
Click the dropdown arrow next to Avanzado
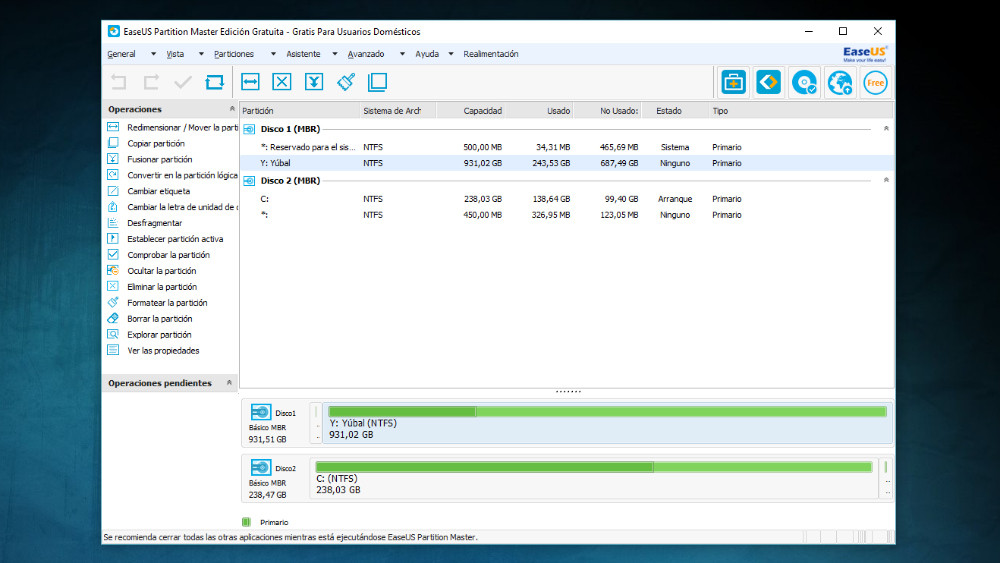point(402,54)
